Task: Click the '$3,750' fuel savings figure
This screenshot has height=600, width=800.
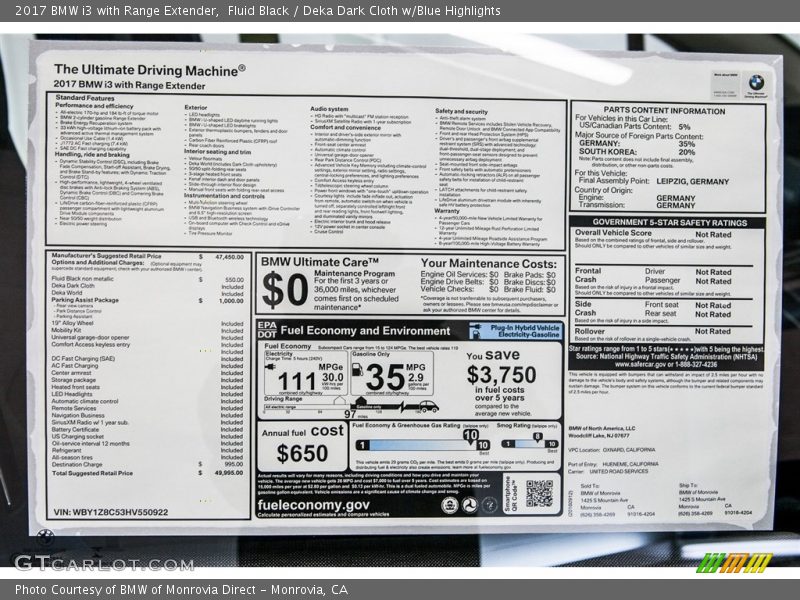Action: (502, 375)
